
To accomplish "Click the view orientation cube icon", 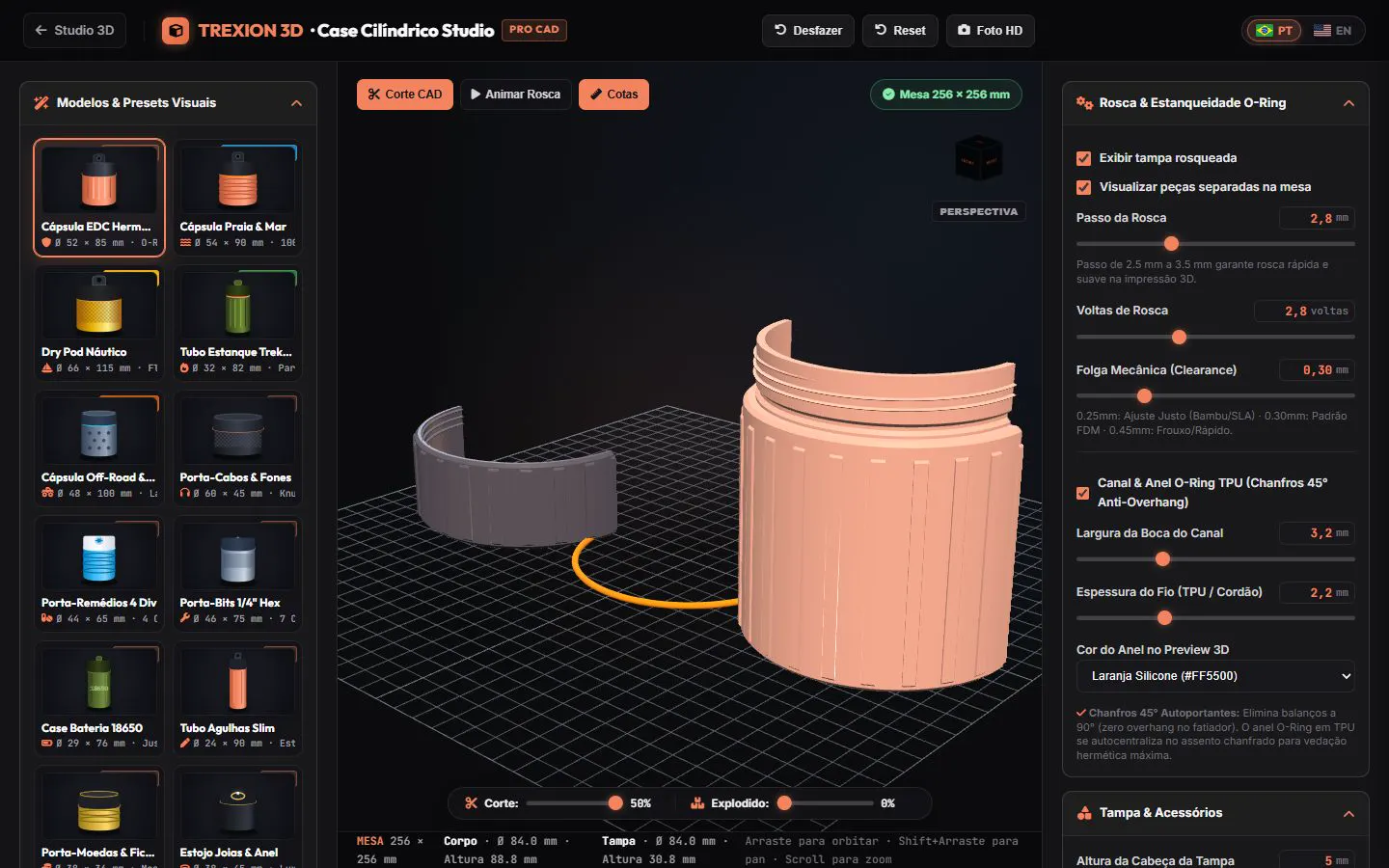I will [978, 159].
